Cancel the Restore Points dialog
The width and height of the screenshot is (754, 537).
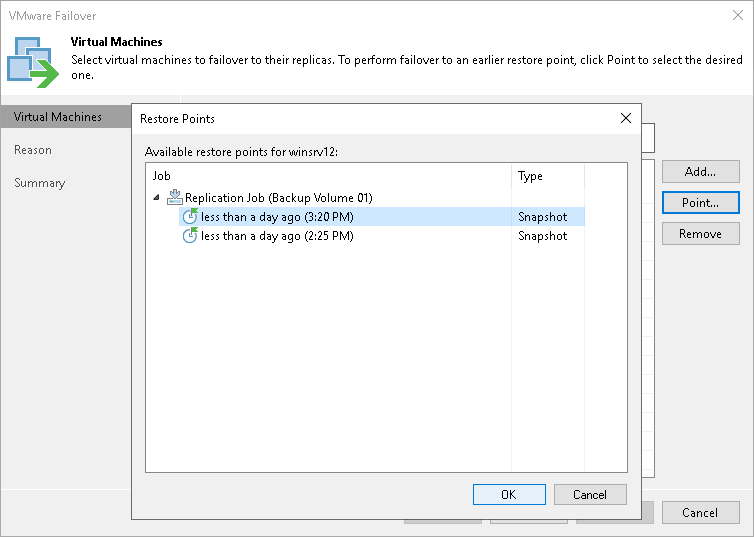pyautogui.click(x=590, y=495)
